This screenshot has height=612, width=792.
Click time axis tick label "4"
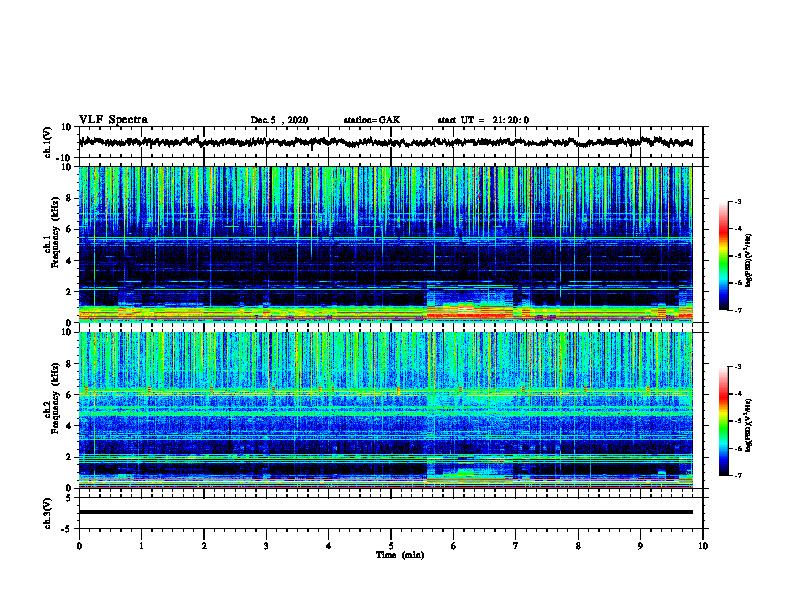(x=329, y=546)
